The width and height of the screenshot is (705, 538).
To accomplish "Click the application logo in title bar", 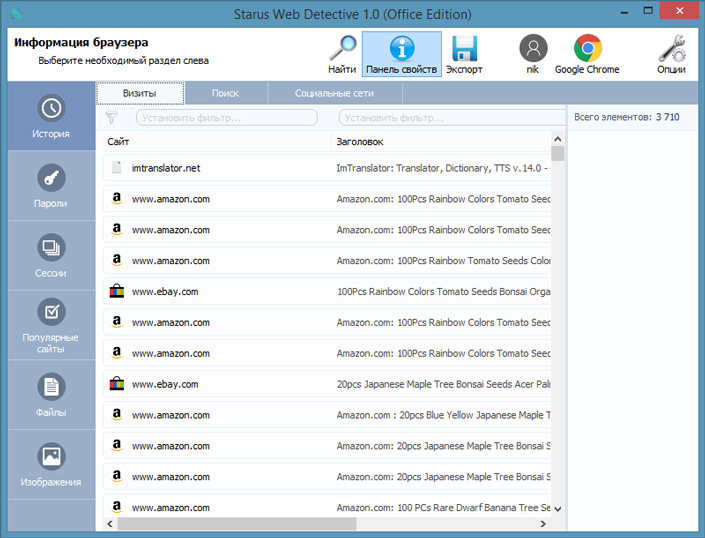I will pyautogui.click(x=17, y=14).
